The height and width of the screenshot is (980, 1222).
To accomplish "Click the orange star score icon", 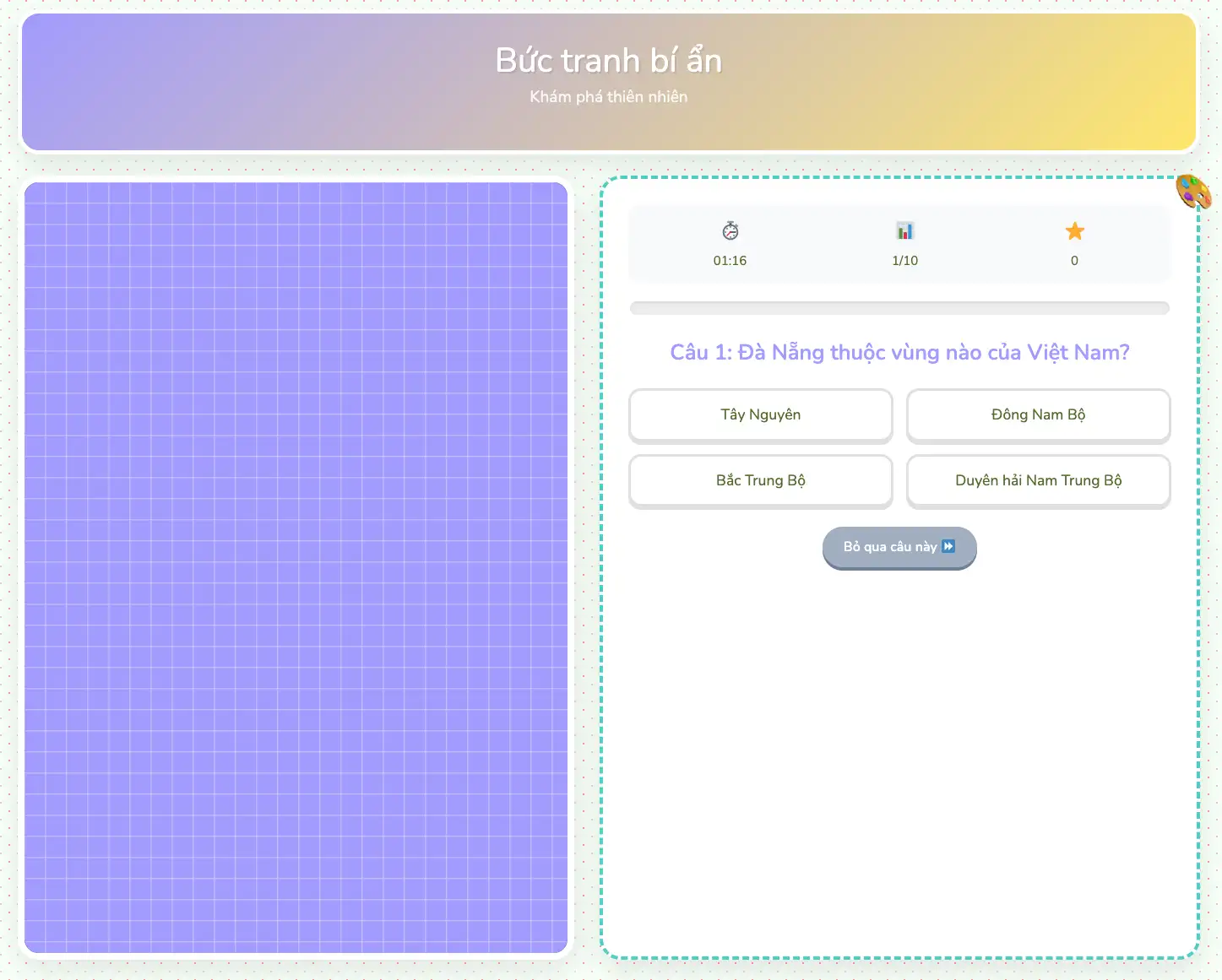I will 1074,231.
